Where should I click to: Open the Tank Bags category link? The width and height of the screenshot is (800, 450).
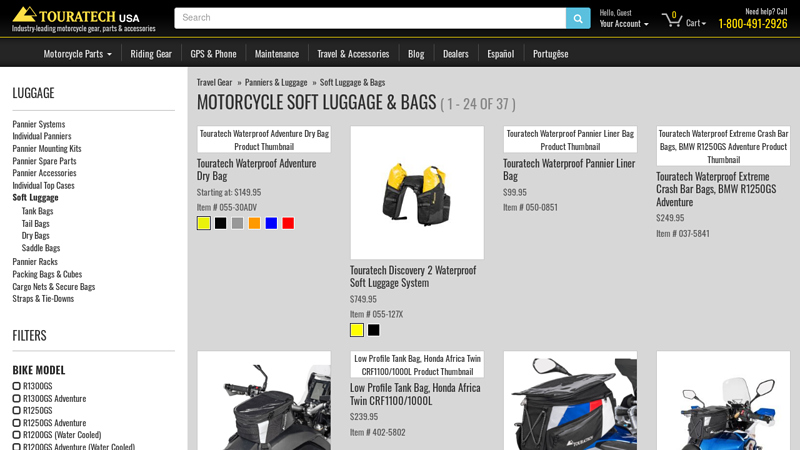pos(38,211)
